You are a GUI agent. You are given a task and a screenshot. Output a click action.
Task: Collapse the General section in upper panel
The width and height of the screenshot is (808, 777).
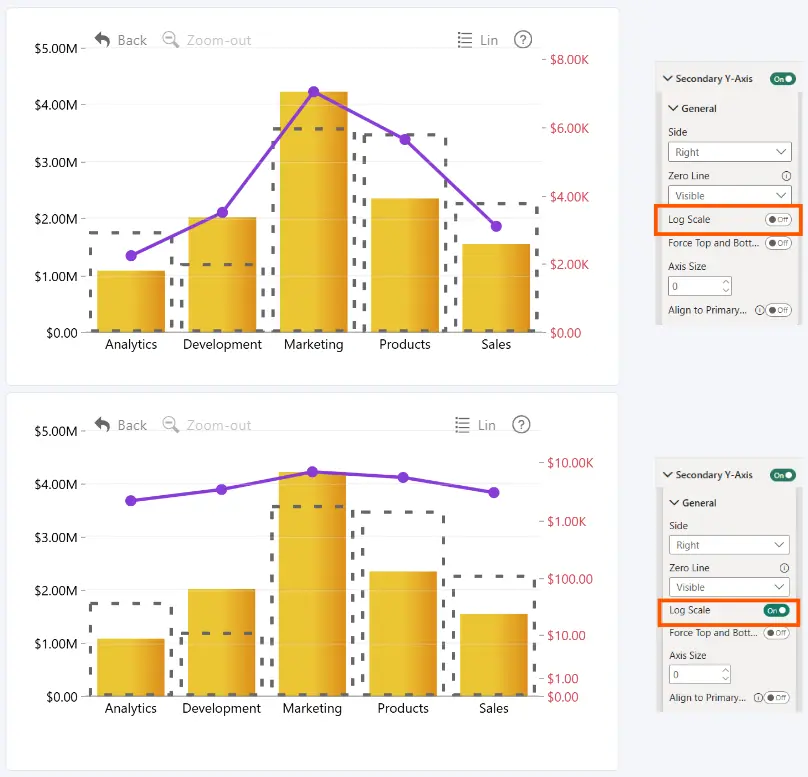click(x=673, y=108)
